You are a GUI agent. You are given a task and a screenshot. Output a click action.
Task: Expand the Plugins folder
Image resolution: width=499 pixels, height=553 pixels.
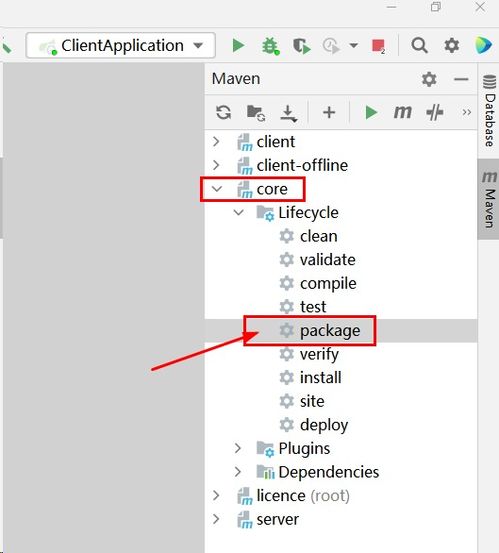238,448
